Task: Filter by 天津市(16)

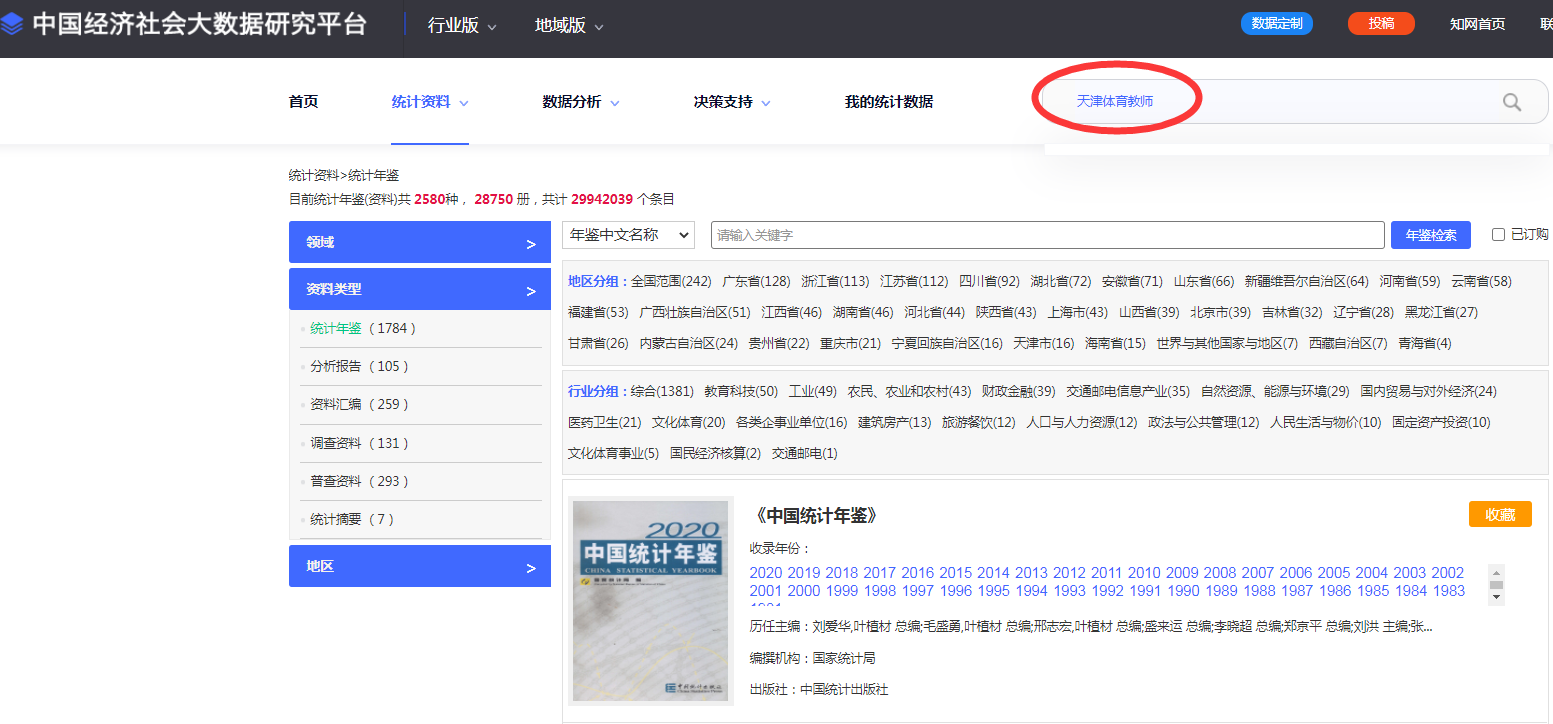Action: pos(1043,343)
